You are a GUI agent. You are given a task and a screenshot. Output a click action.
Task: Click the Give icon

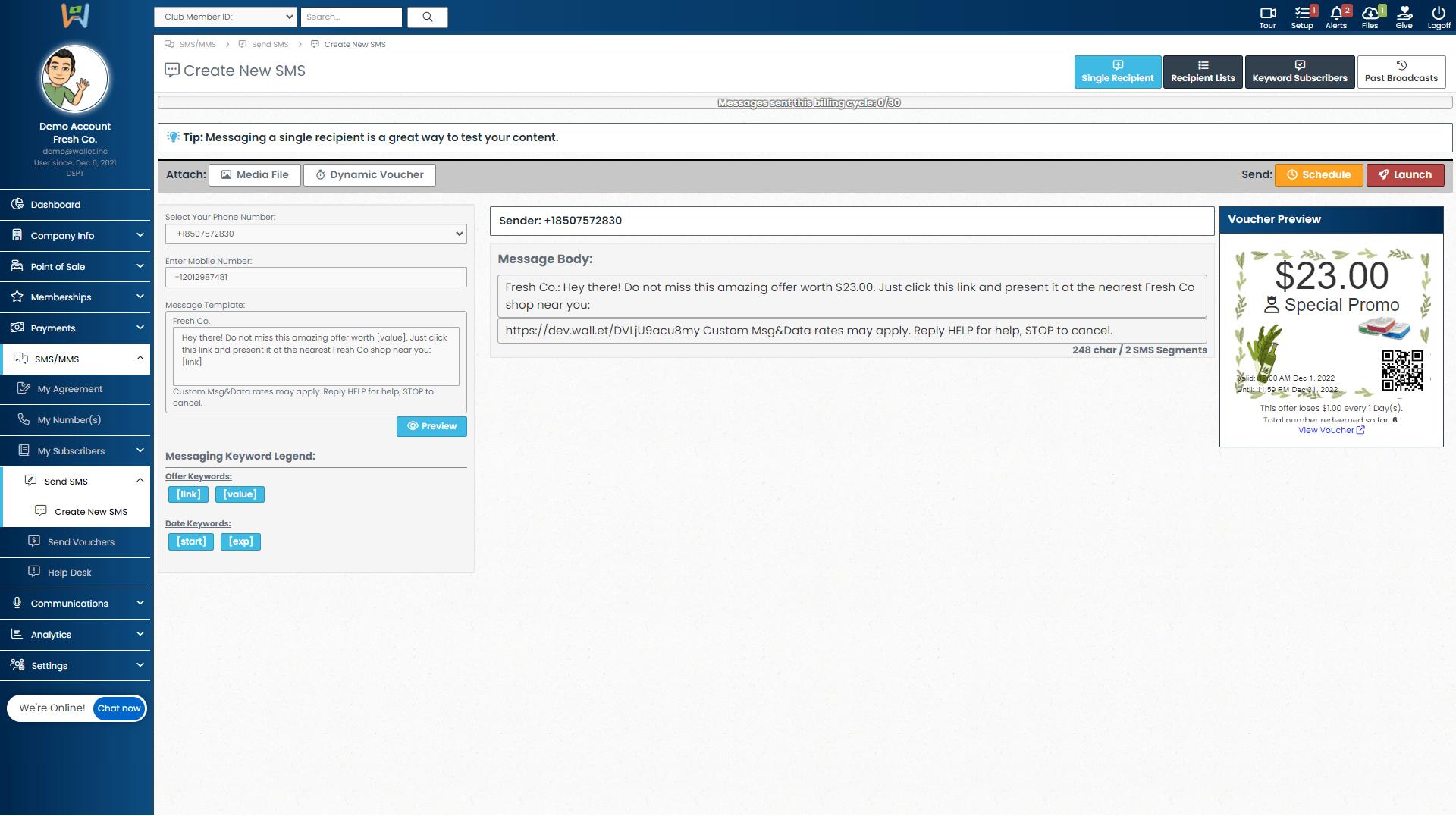pos(1404,17)
